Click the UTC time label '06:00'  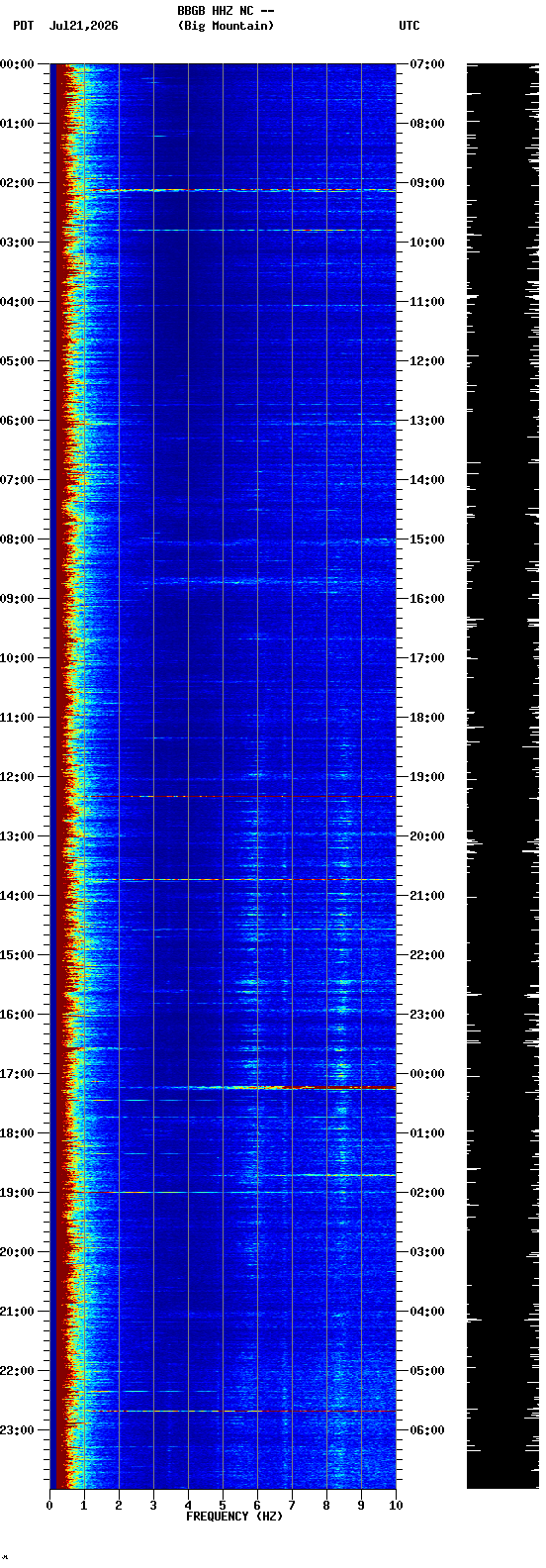pyautogui.click(x=426, y=1430)
